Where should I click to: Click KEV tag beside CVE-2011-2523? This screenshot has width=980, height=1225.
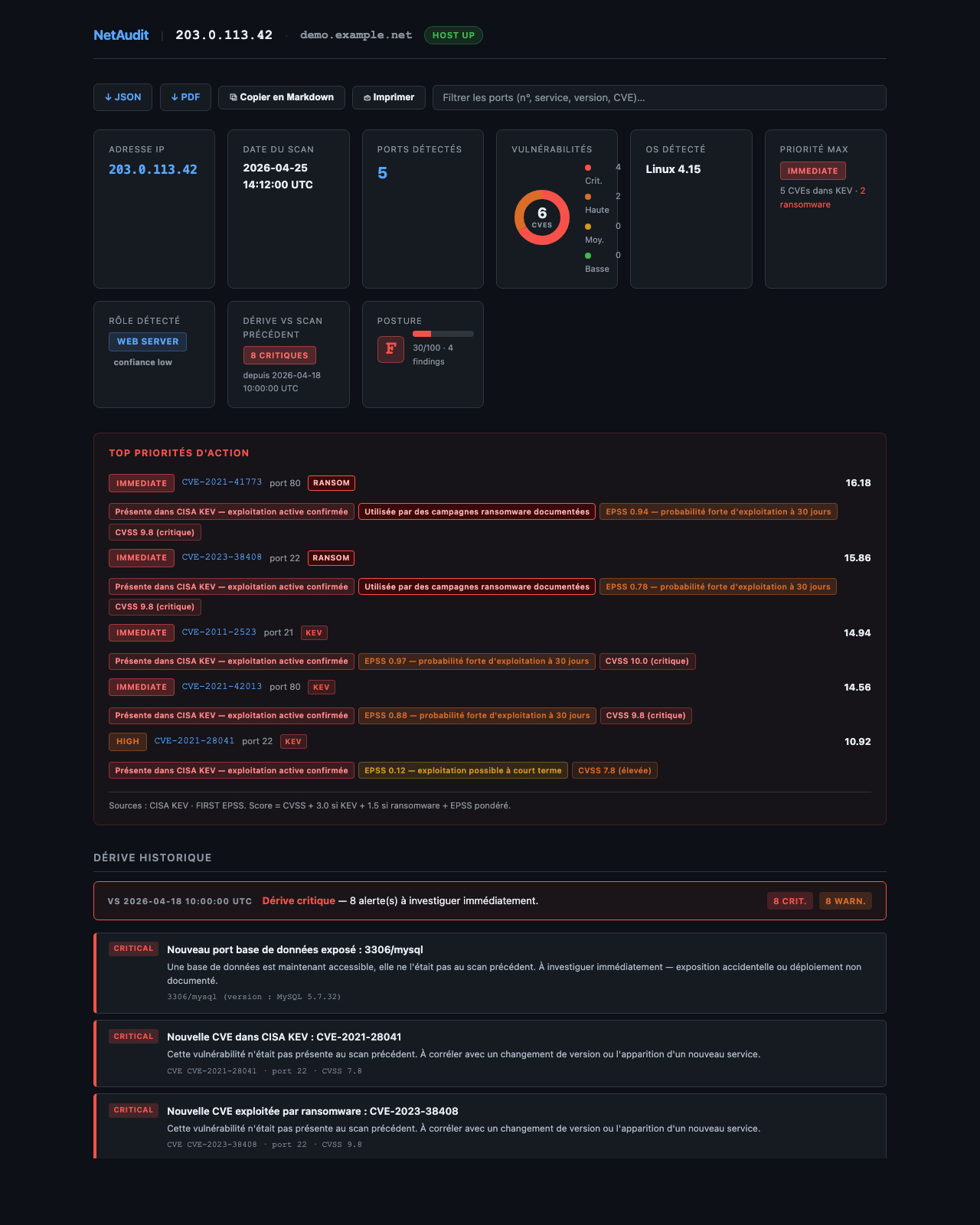pos(315,633)
